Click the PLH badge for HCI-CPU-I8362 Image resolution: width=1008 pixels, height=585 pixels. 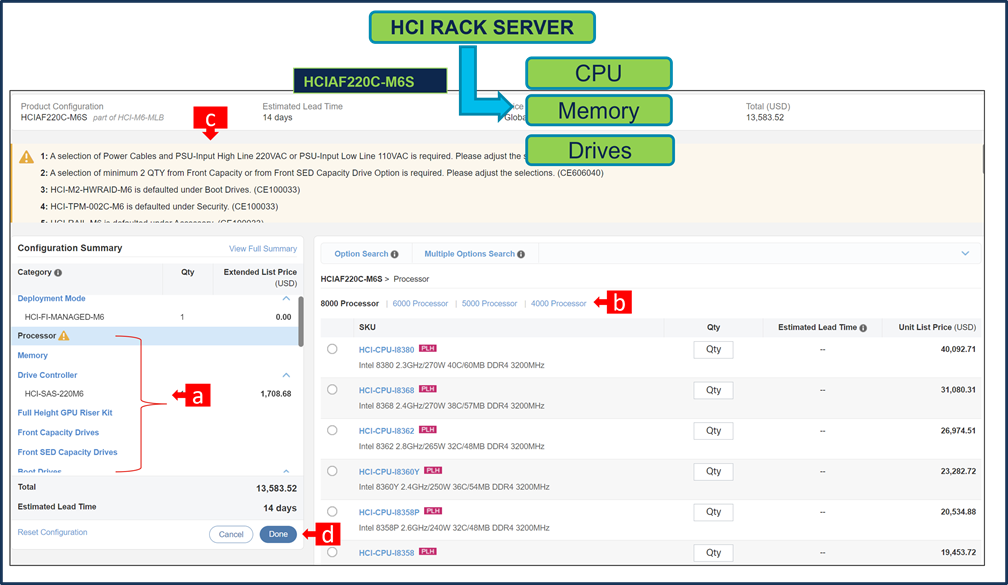(428, 429)
